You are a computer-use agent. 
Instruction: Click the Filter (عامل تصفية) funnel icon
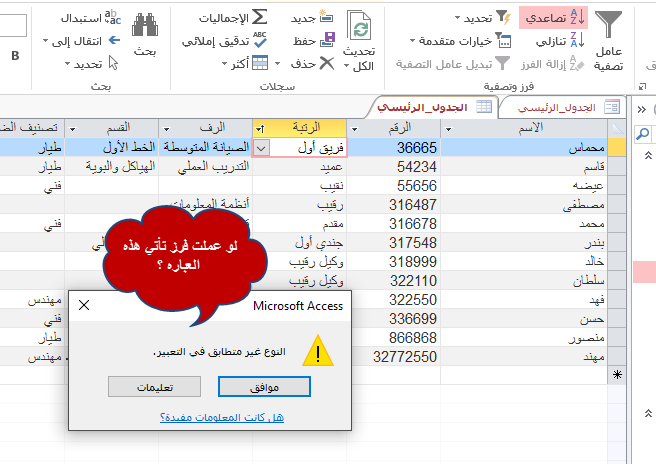click(x=608, y=24)
